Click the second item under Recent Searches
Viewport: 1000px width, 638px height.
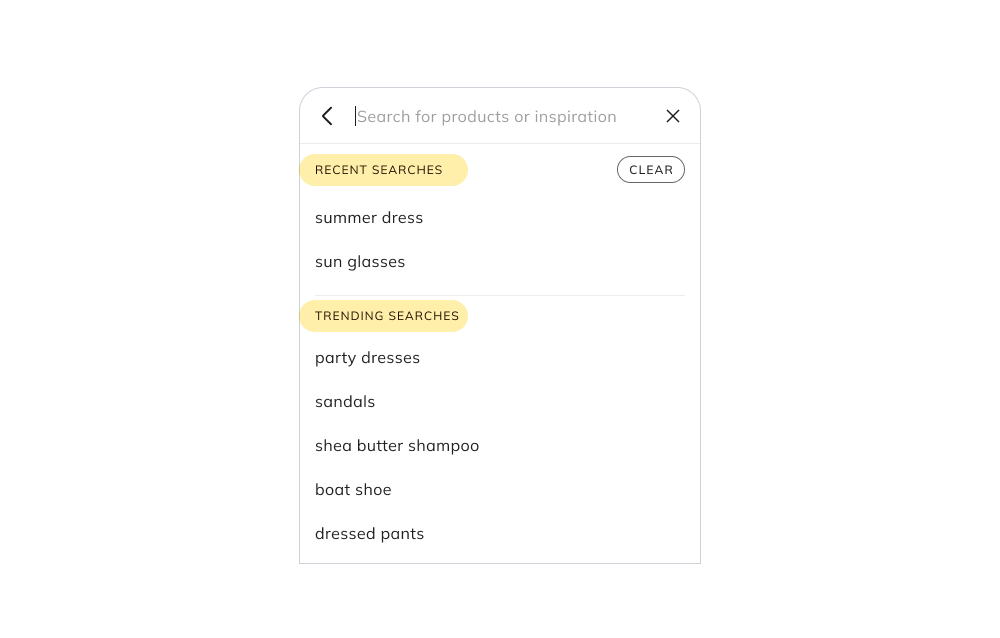tap(360, 262)
